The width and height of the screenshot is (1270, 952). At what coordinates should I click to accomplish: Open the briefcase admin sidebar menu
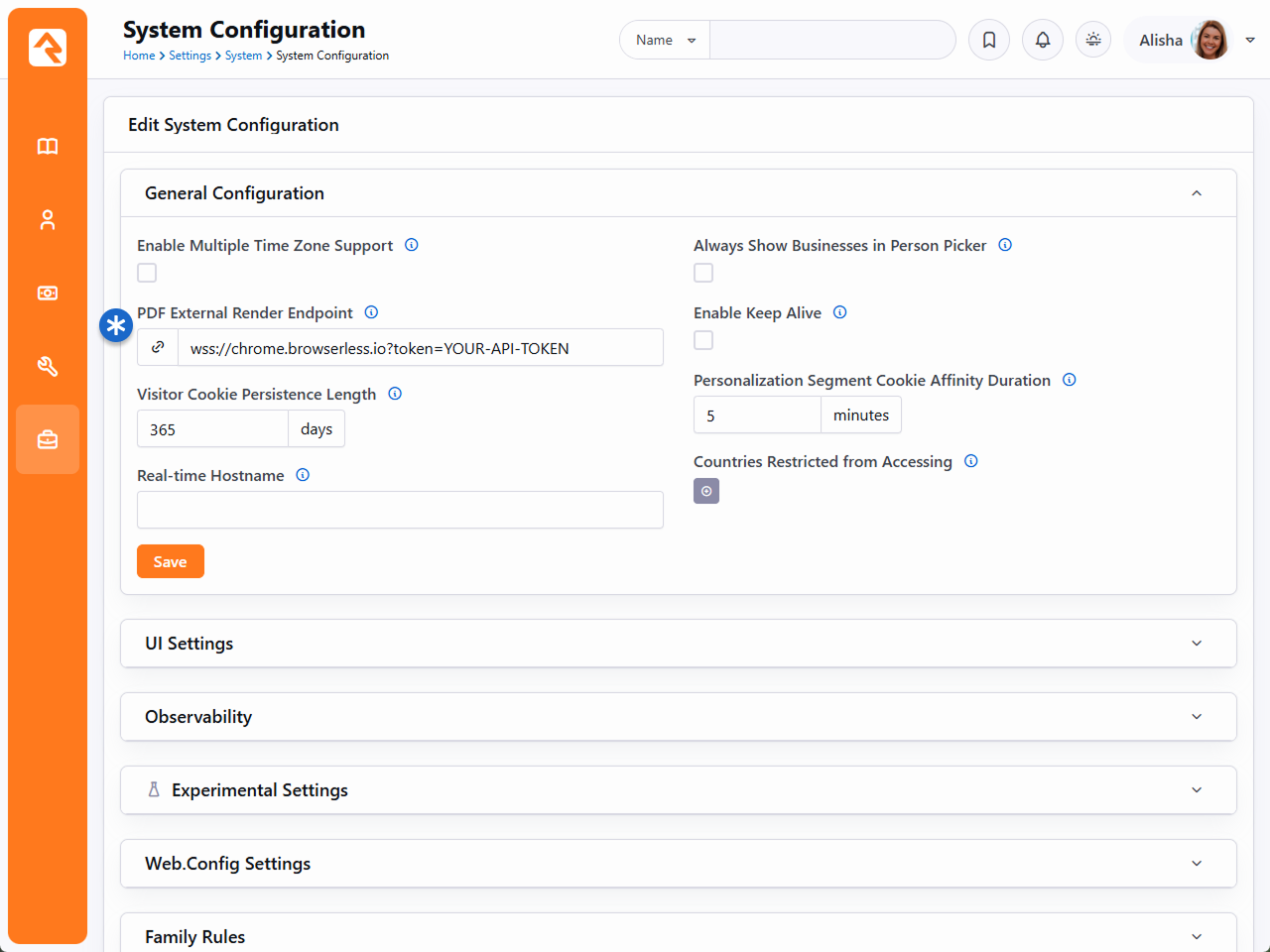coord(48,439)
